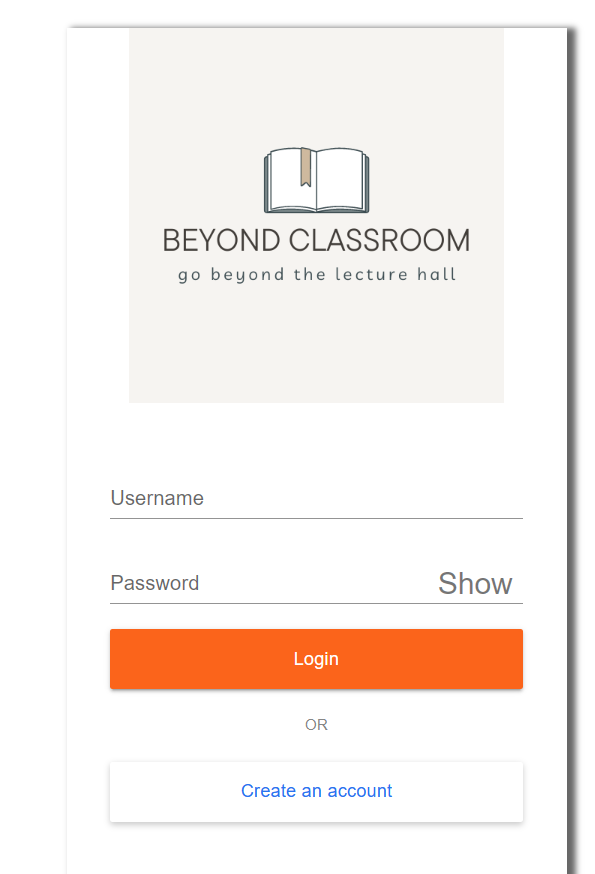
Task: Click Show next to the password field
Action: 475,583
